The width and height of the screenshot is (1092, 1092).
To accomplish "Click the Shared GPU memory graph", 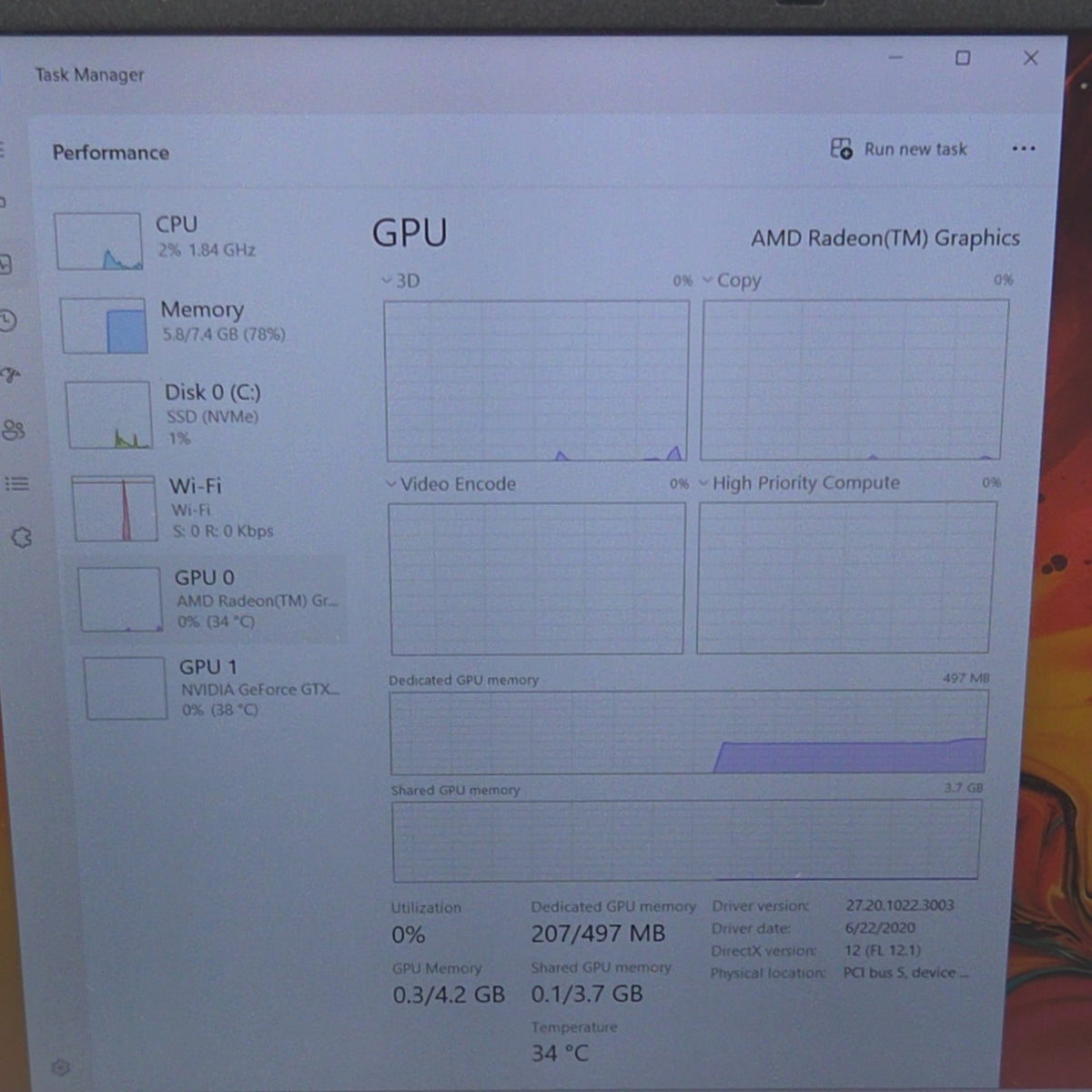I will 687,841.
